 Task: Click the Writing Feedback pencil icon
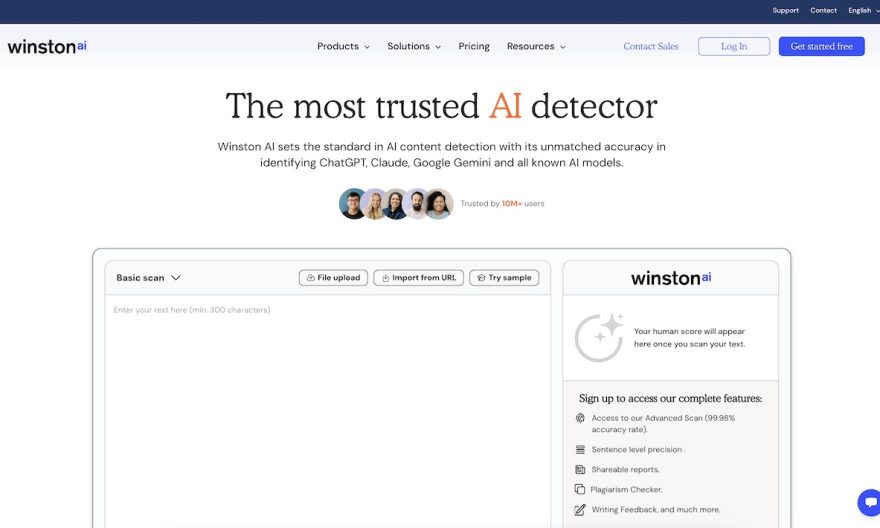pyautogui.click(x=580, y=509)
